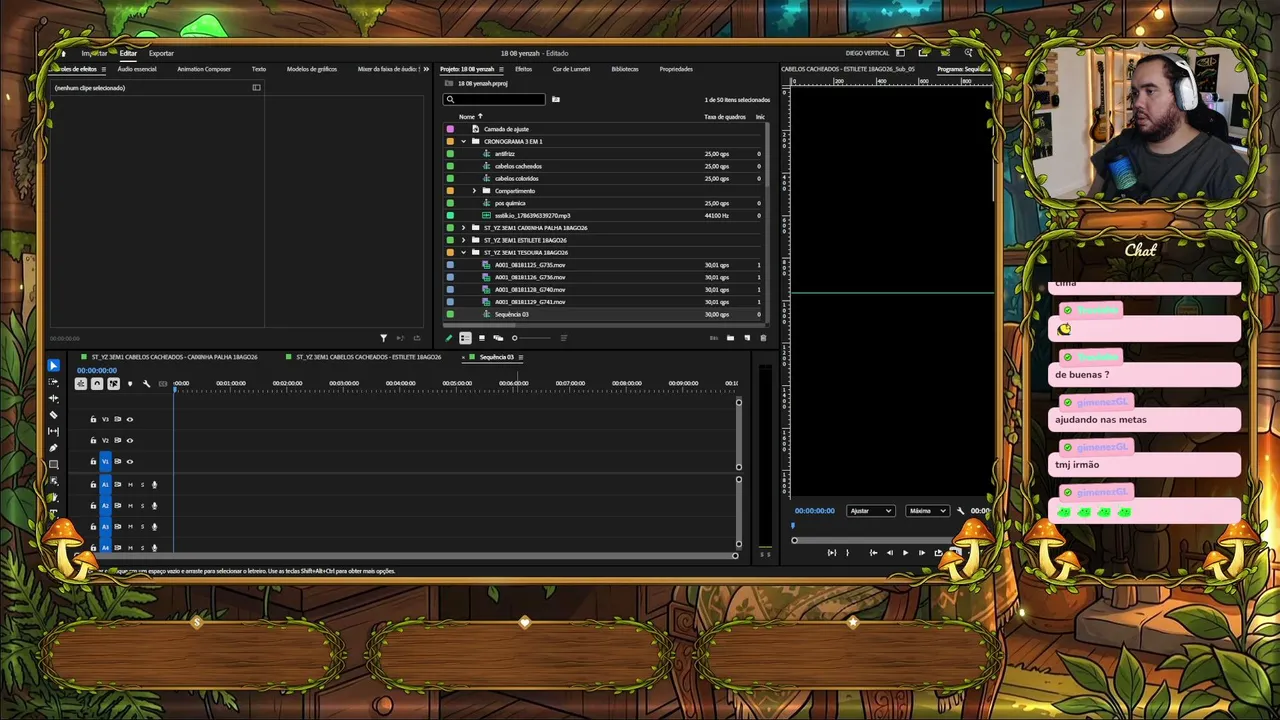
Task: Open Ajustar zoom level dropdown
Action: click(x=870, y=511)
